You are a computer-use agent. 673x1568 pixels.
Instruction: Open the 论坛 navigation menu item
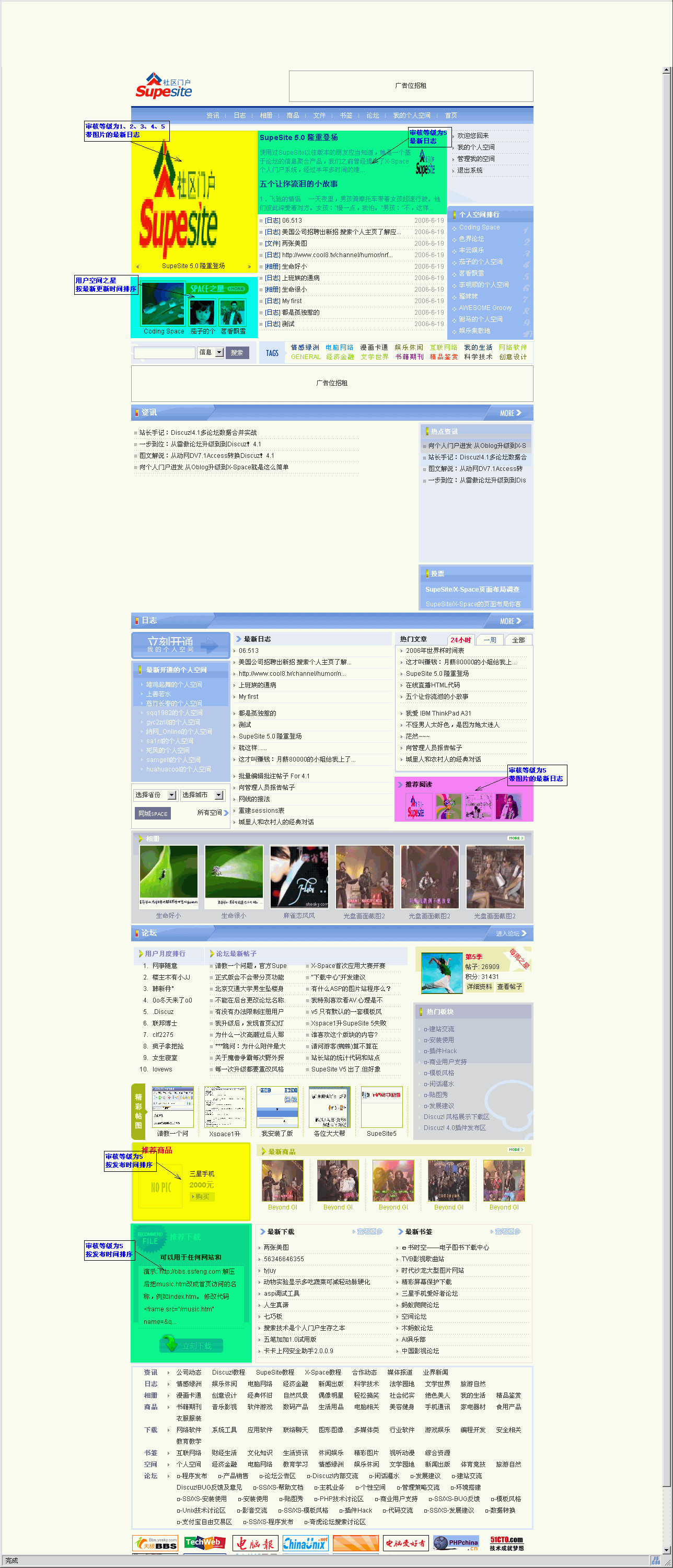point(373,115)
